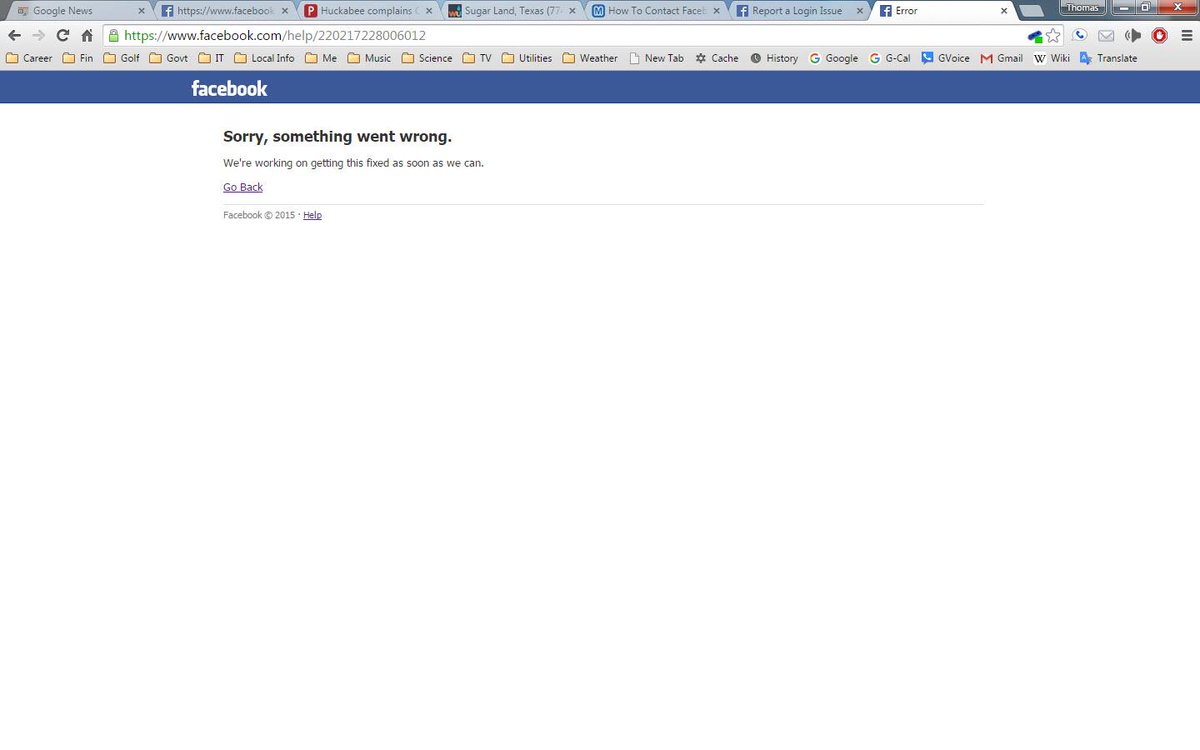Close the Sugar Land, Texas tab
The width and height of the screenshot is (1200, 750).
tap(572, 11)
